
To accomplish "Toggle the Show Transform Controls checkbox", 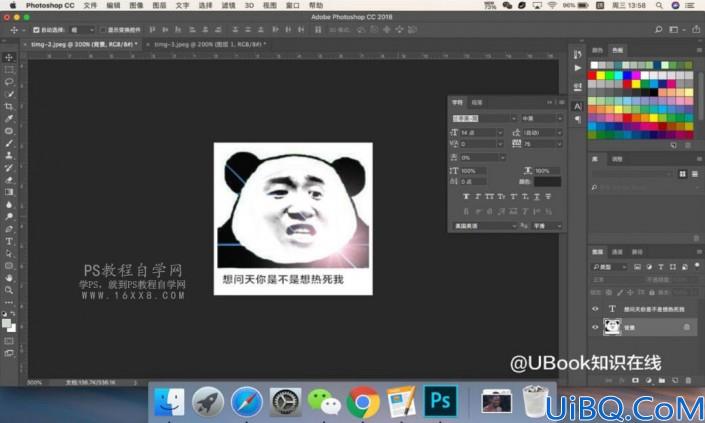I will tap(103, 30).
